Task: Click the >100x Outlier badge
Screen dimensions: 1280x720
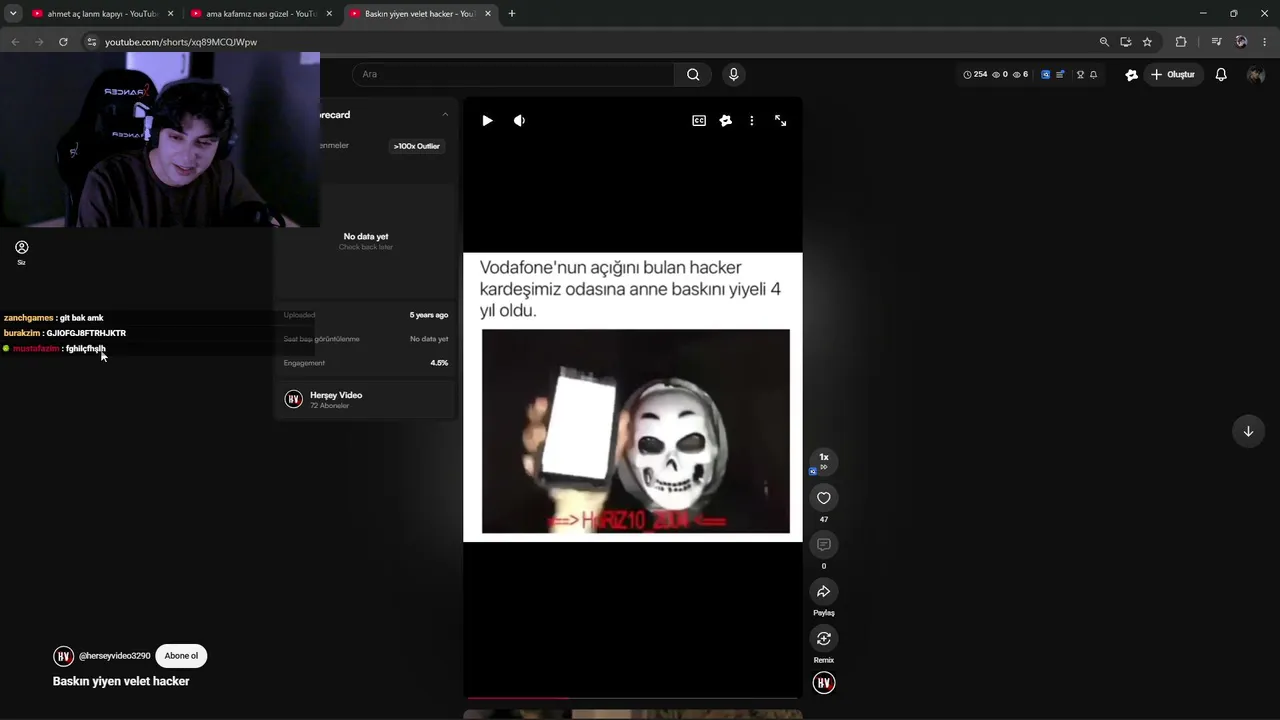Action: (416, 146)
